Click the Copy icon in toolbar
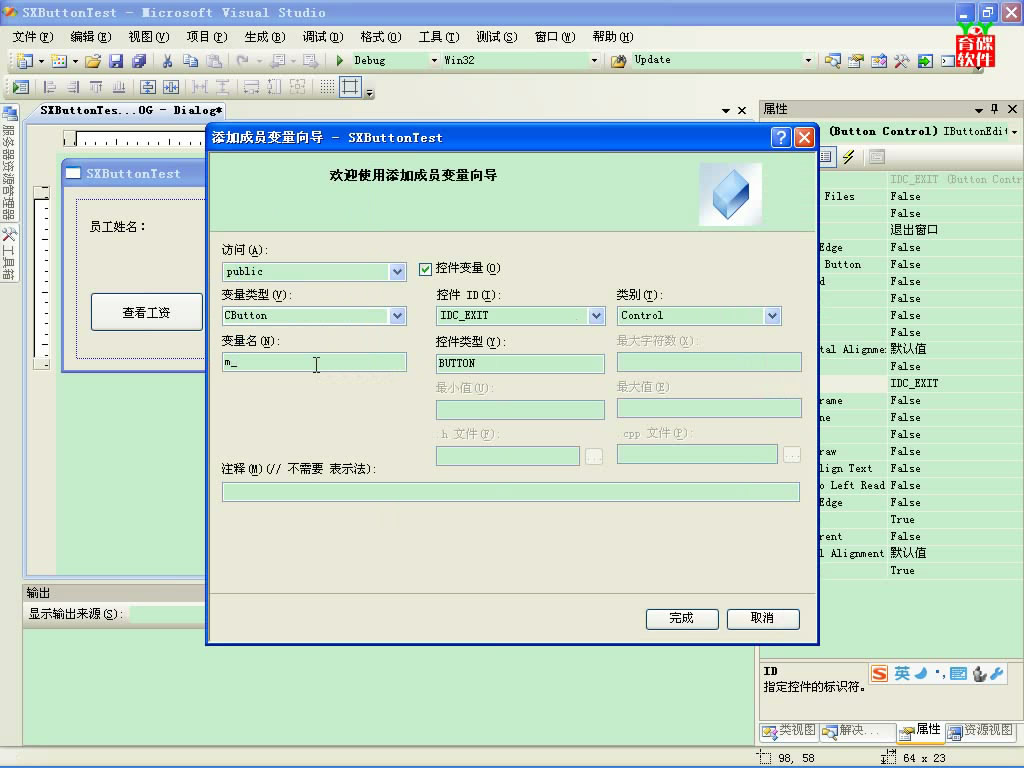 (191, 61)
